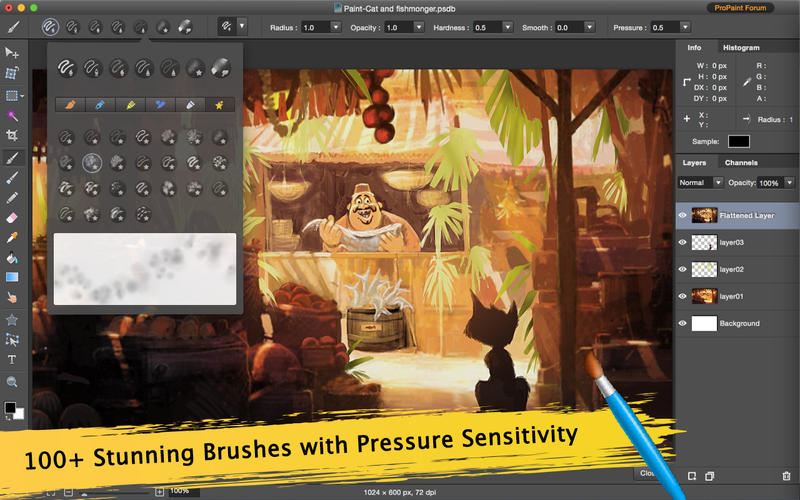Hide the Flattened Layer via eye icon
This screenshot has width=800, height=500.
click(683, 215)
